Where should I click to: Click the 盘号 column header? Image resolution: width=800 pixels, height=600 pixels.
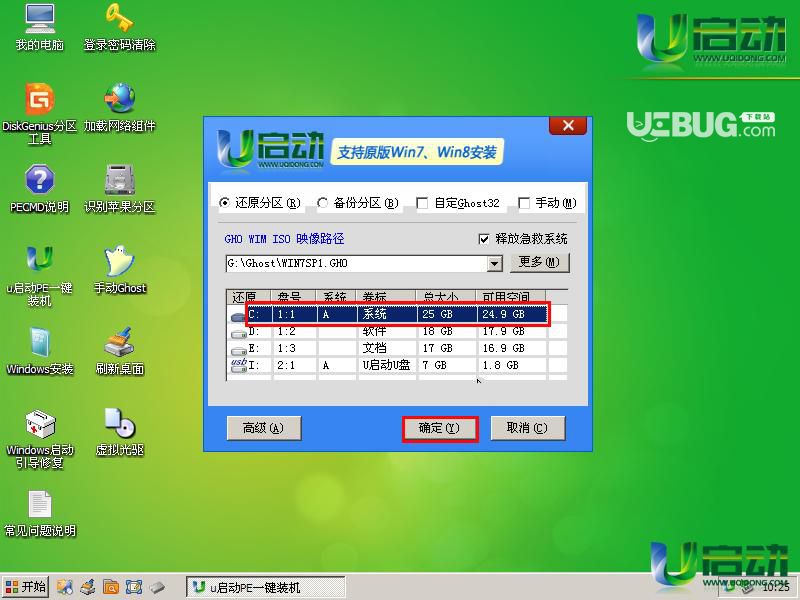point(294,297)
